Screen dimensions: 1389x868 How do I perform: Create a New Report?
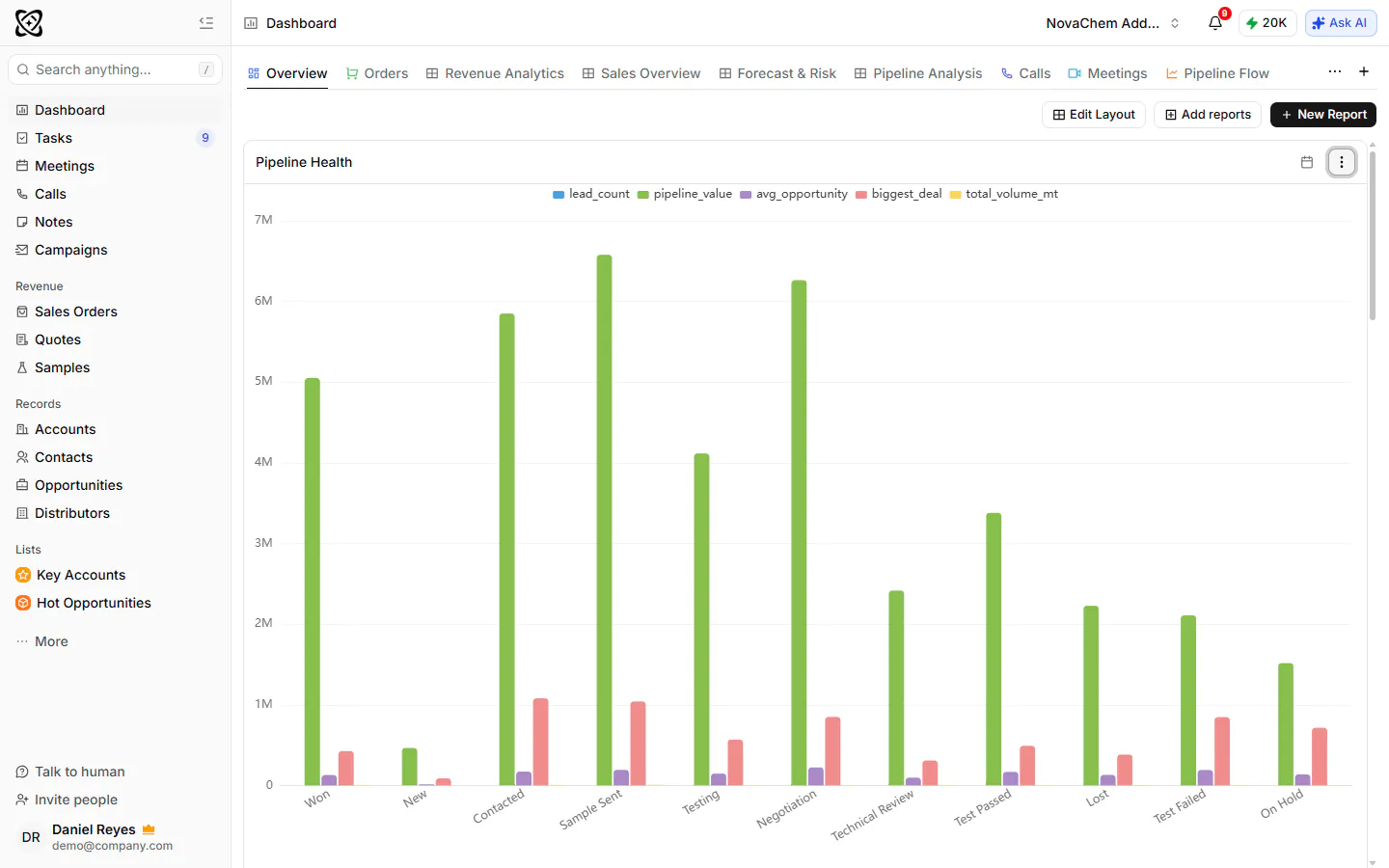1323,115
